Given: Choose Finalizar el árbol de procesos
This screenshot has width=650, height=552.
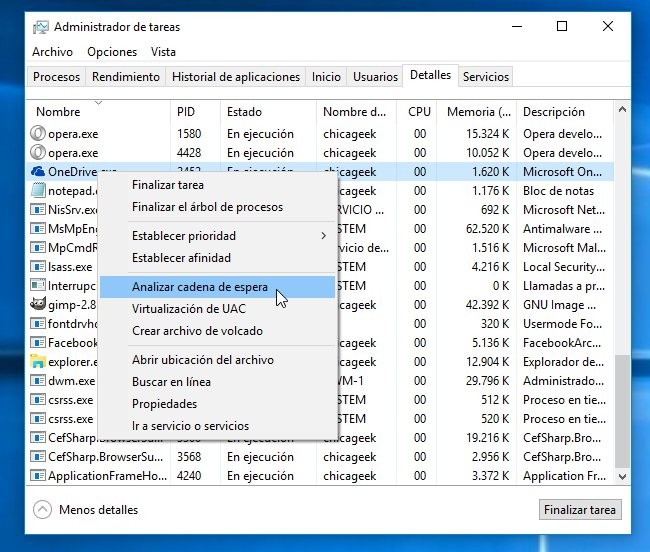Looking at the screenshot, I should point(207,207).
